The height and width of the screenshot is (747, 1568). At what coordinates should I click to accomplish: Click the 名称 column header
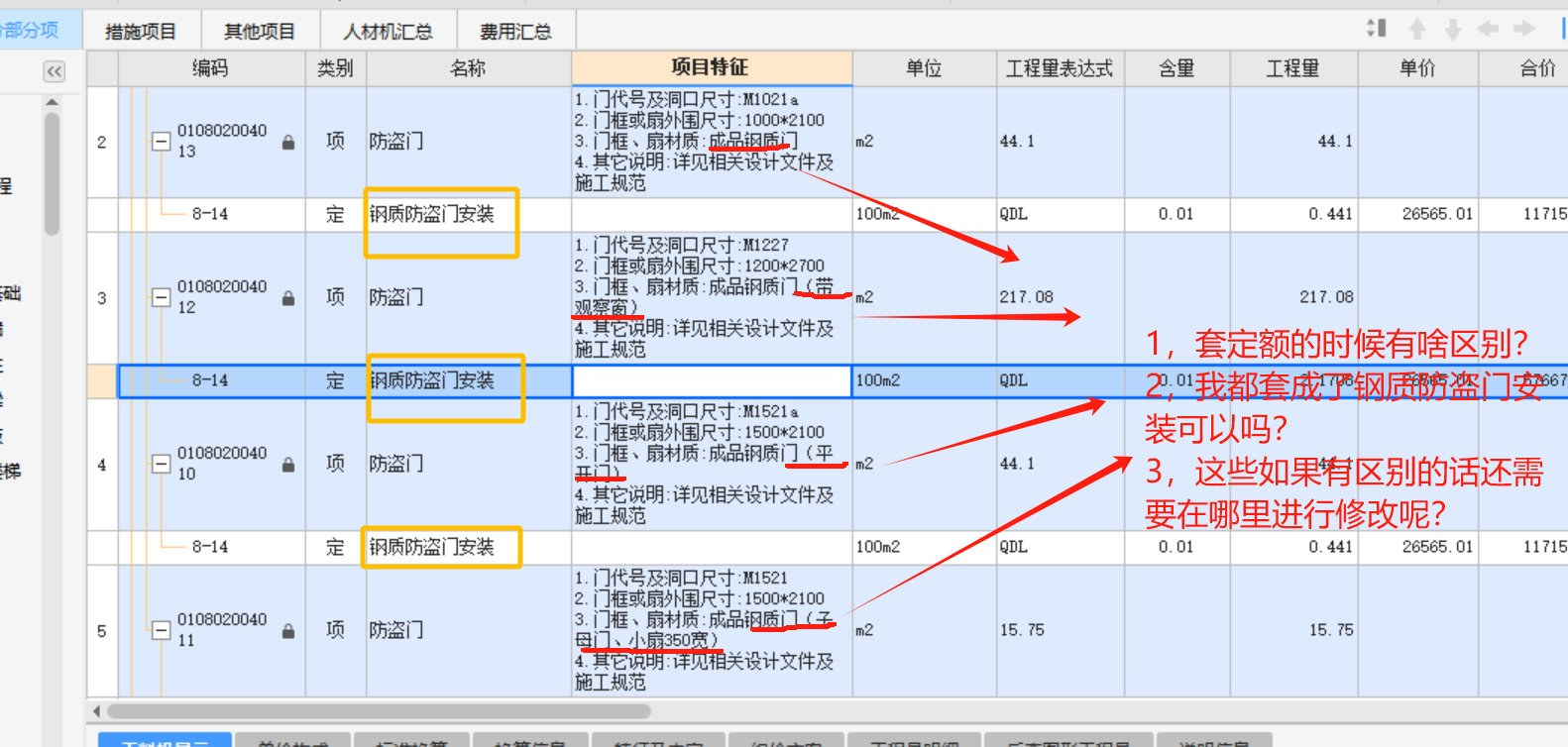click(x=468, y=68)
